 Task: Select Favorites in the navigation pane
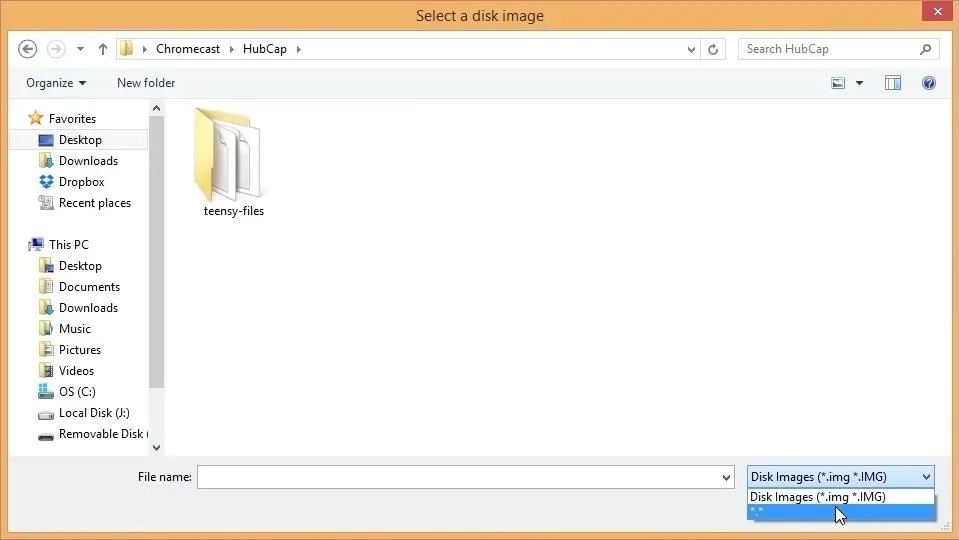click(72, 119)
